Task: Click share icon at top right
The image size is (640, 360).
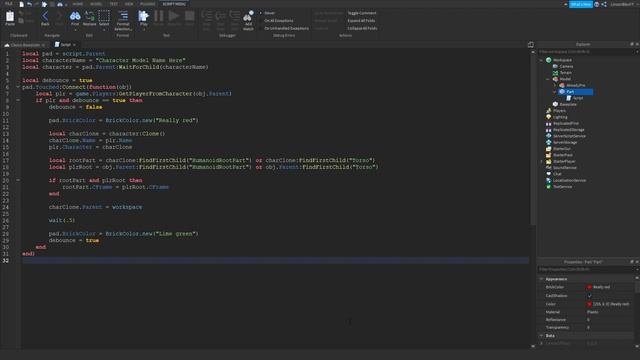Action: tap(604, 4)
